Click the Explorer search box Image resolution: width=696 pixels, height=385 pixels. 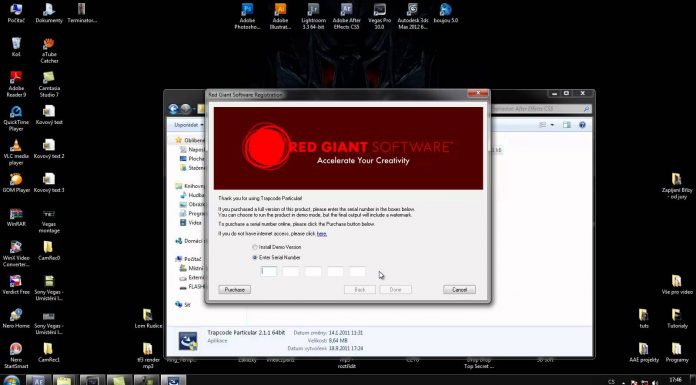point(541,109)
